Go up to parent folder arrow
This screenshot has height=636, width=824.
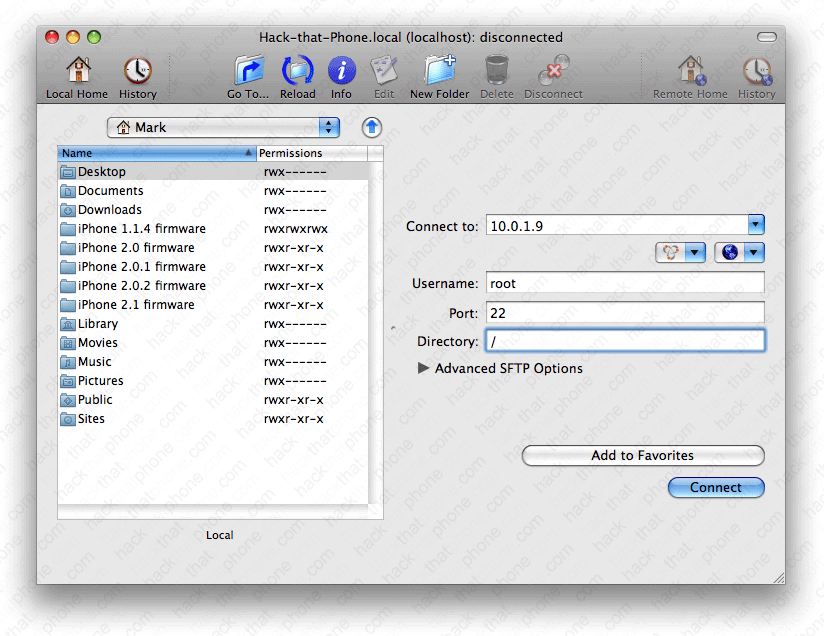click(x=371, y=127)
